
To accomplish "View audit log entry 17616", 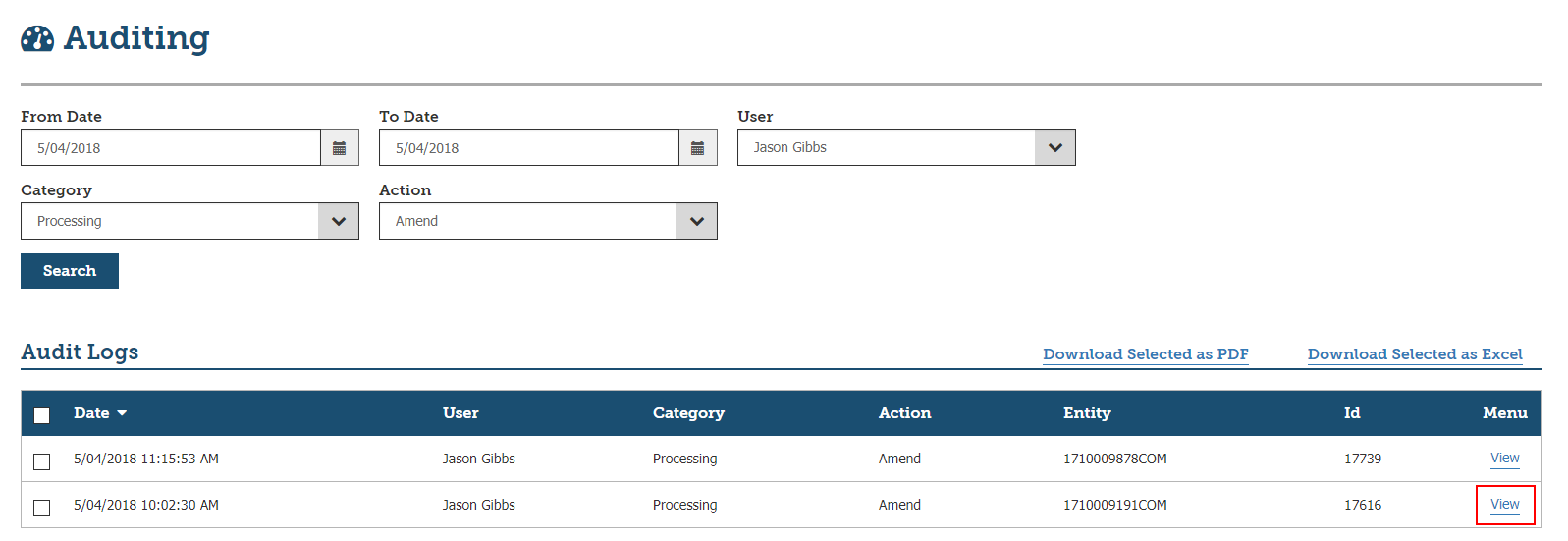I will [1504, 505].
